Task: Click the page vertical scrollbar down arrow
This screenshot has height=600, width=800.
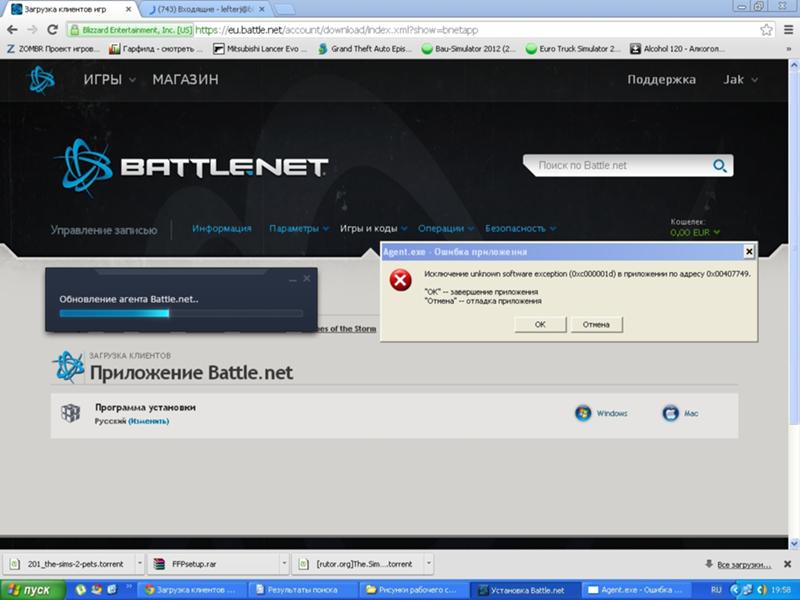Action: pos(794,544)
